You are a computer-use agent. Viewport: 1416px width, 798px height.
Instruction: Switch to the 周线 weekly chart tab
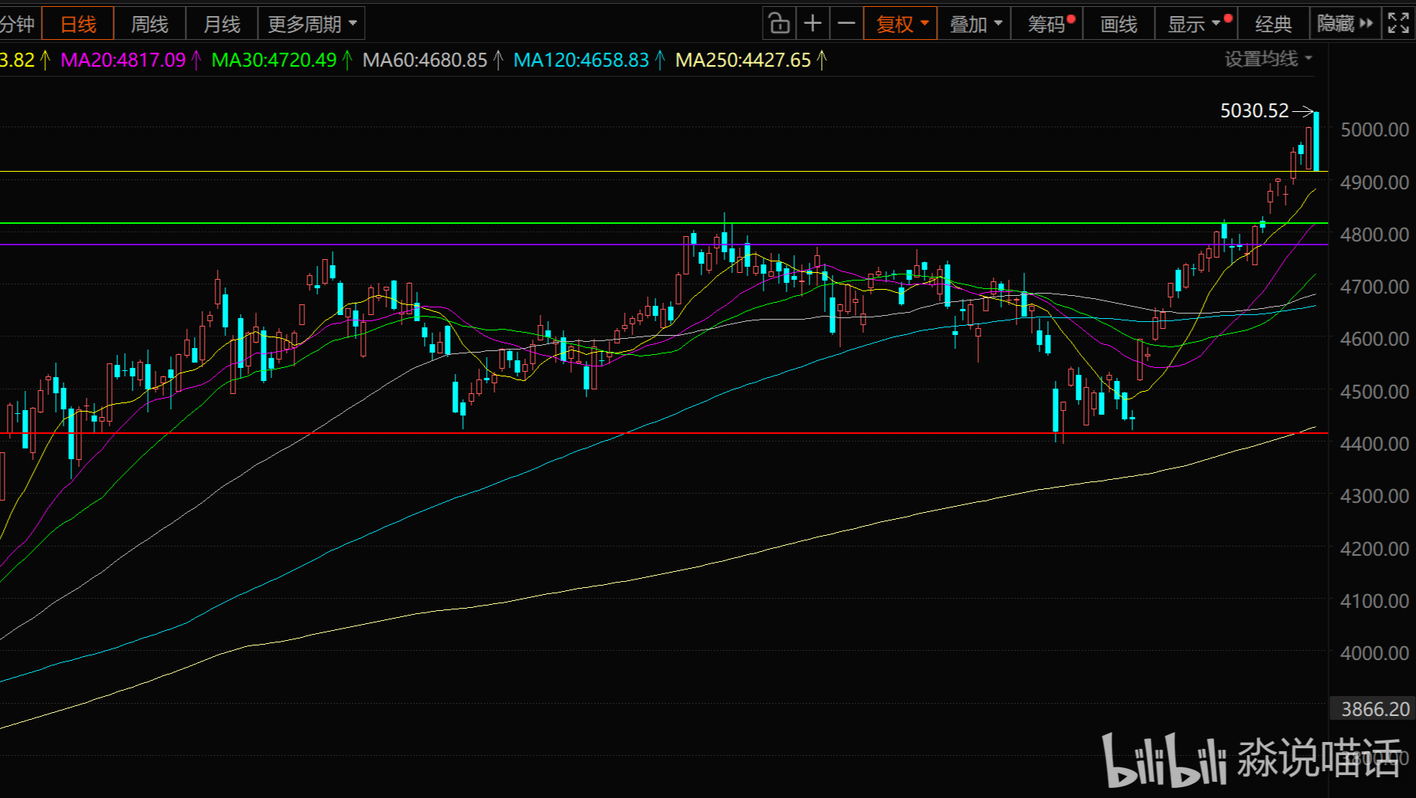click(x=150, y=24)
